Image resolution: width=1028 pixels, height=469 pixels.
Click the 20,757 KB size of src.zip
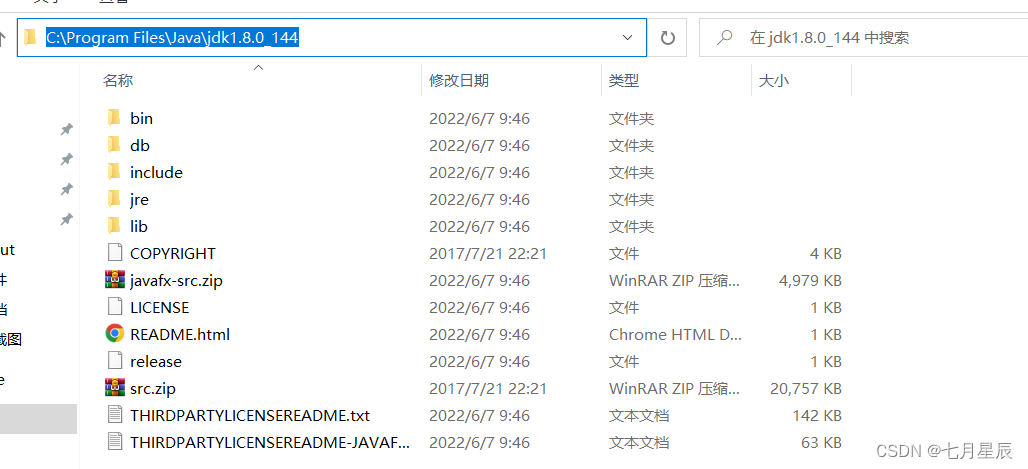tap(806, 388)
